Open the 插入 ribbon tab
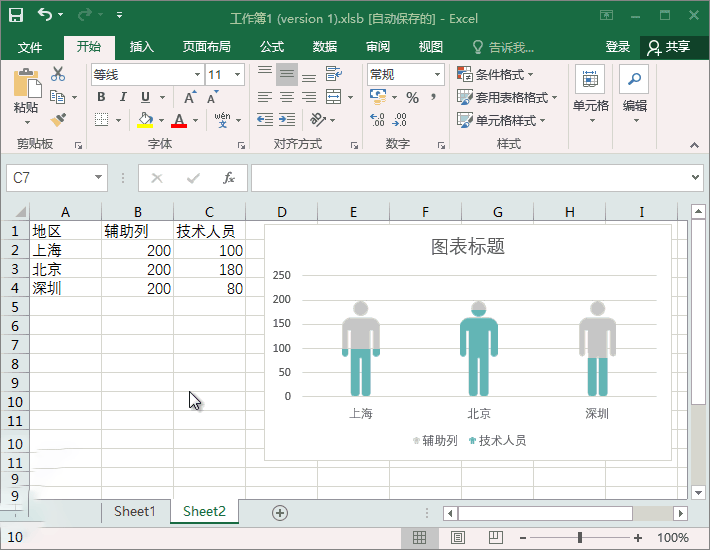The width and height of the screenshot is (710, 550). point(142,47)
